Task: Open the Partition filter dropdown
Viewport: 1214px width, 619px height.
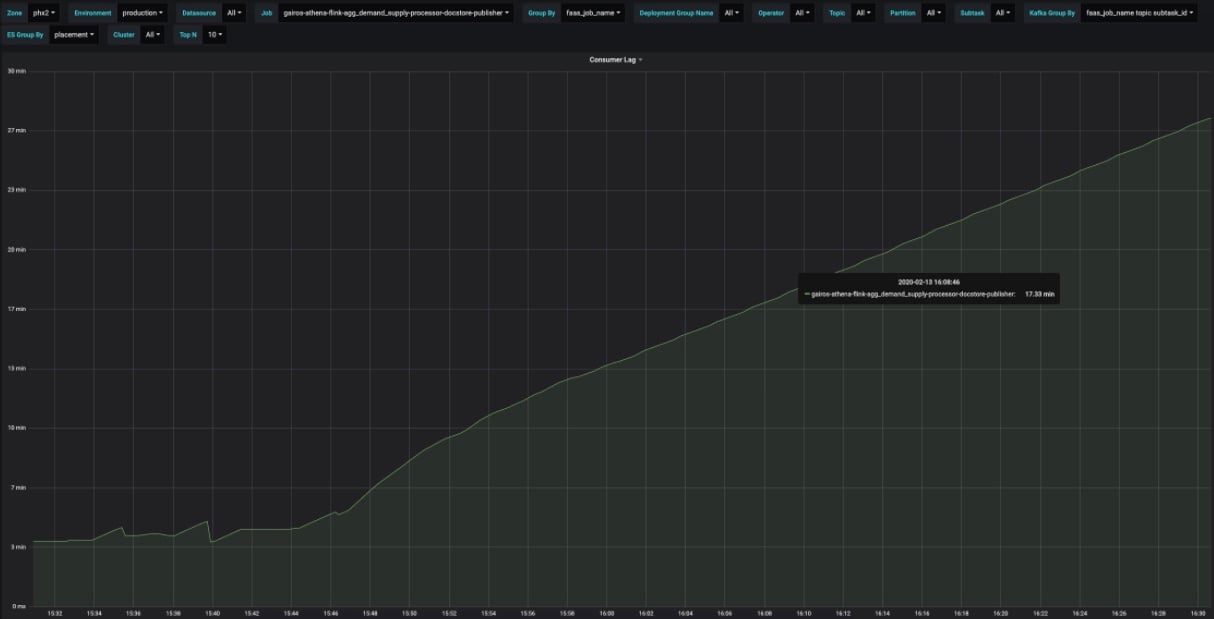Action: coord(932,13)
